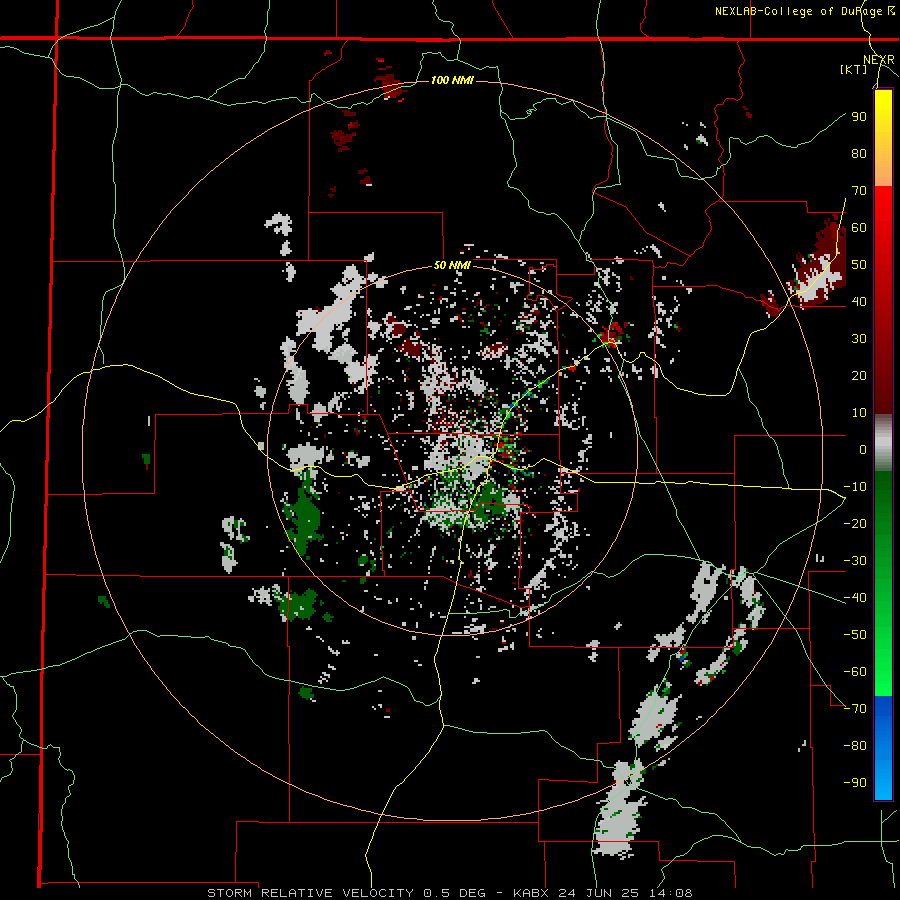The height and width of the screenshot is (900, 900).
Task: Click the 0 value on the velocity scale
Action: (x=863, y=449)
